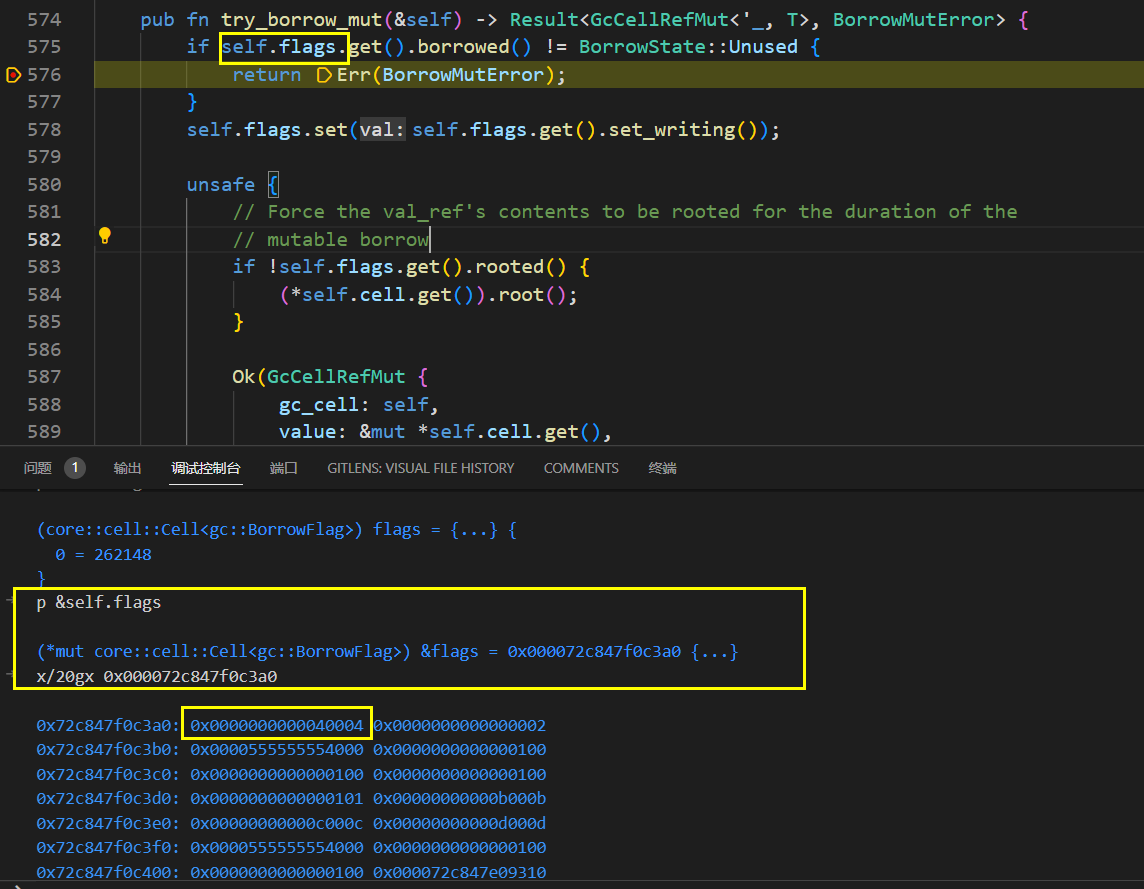Open GITLENS: VISUAL FILE HISTORY tab
This screenshot has width=1144, height=889.
pos(420,468)
